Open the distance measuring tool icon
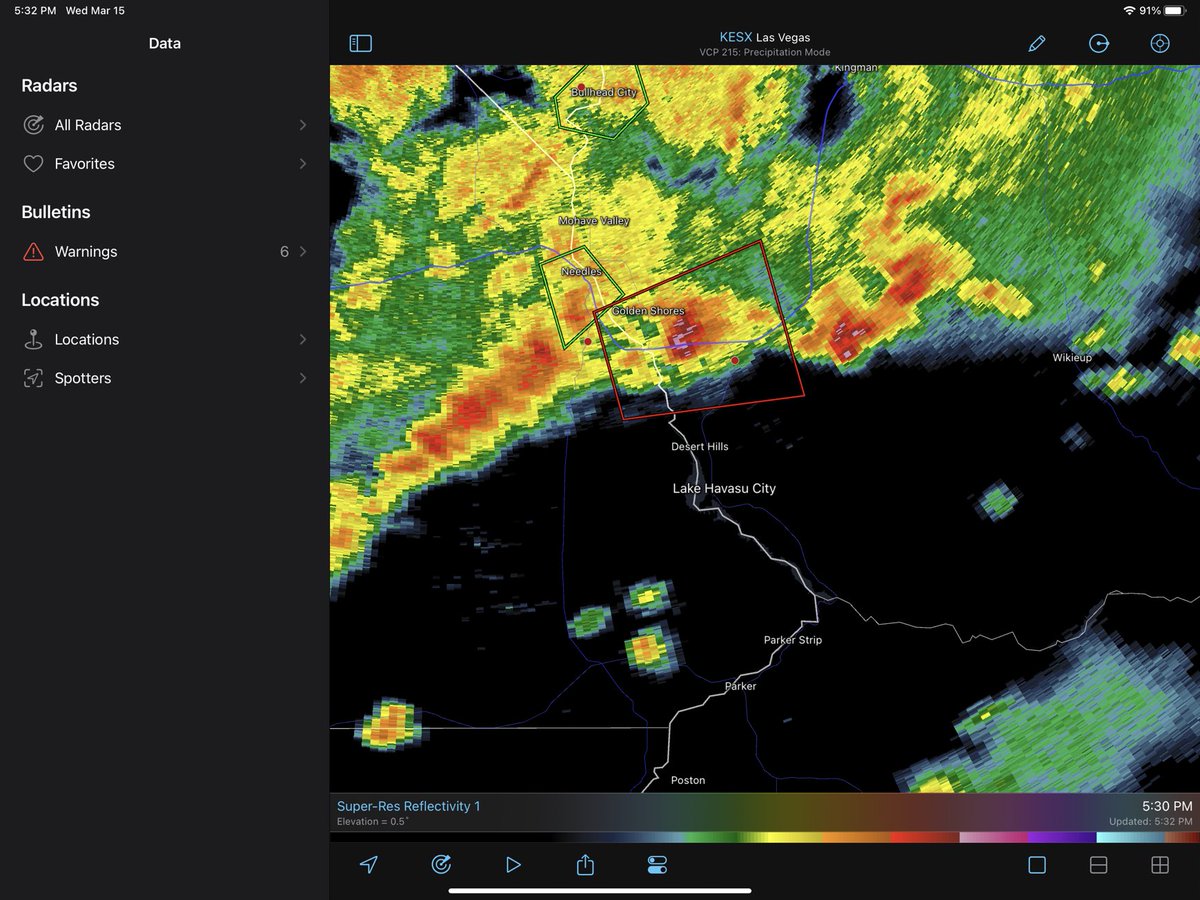Image resolution: width=1200 pixels, height=900 pixels. 1099,44
